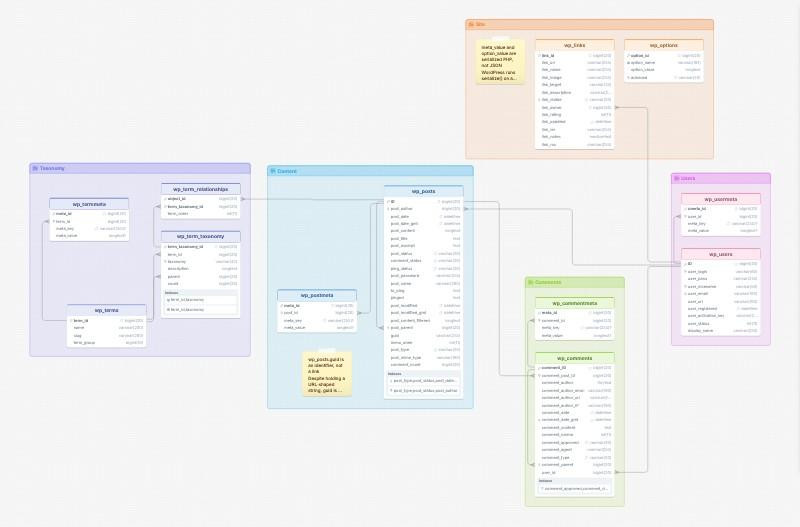This screenshot has height=527, width=800.
Task: Click the post_author column in wp_posts
Action: click(423, 209)
